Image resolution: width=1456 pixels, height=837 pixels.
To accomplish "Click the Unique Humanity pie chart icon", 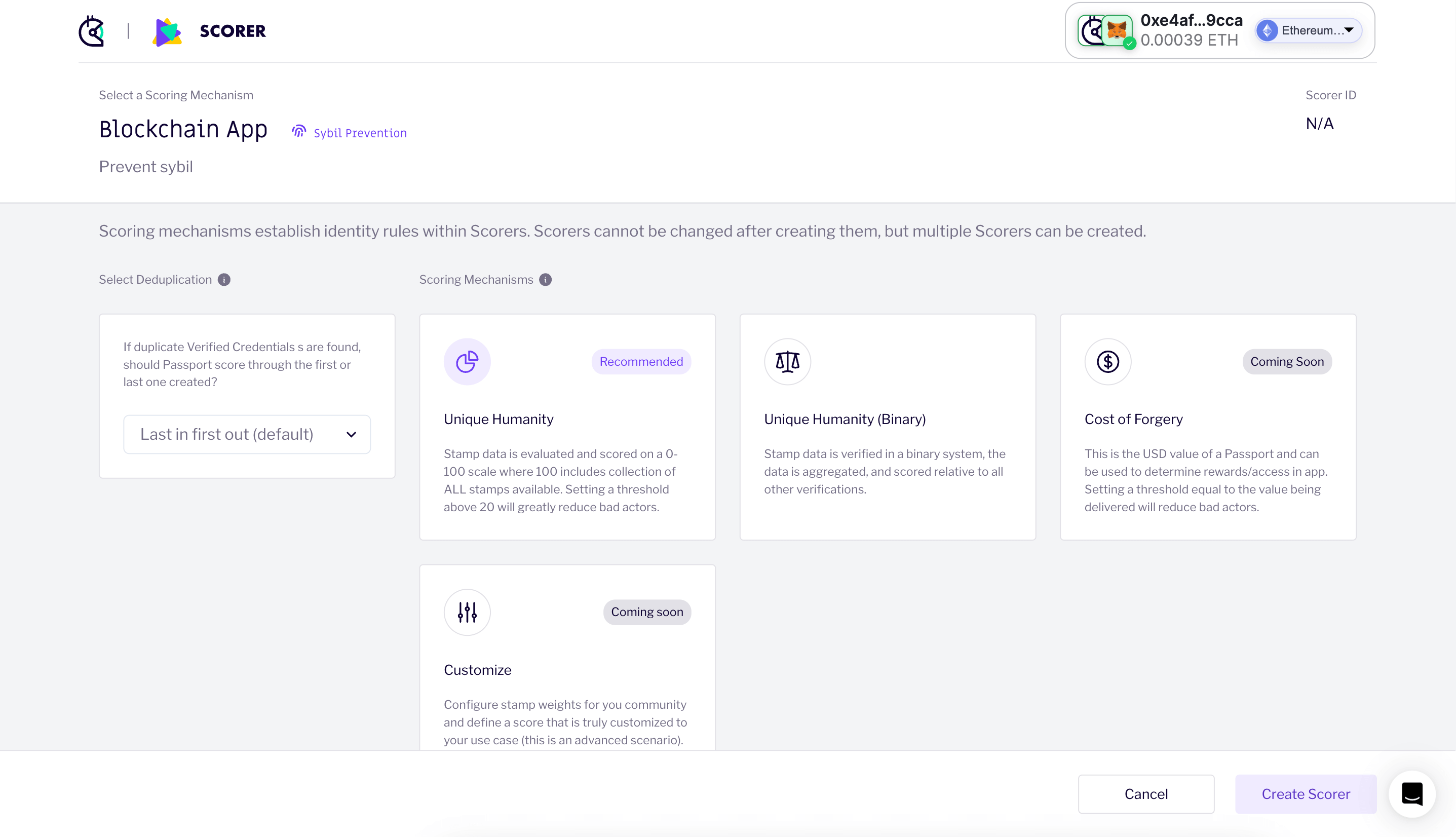I will pyautogui.click(x=467, y=362).
